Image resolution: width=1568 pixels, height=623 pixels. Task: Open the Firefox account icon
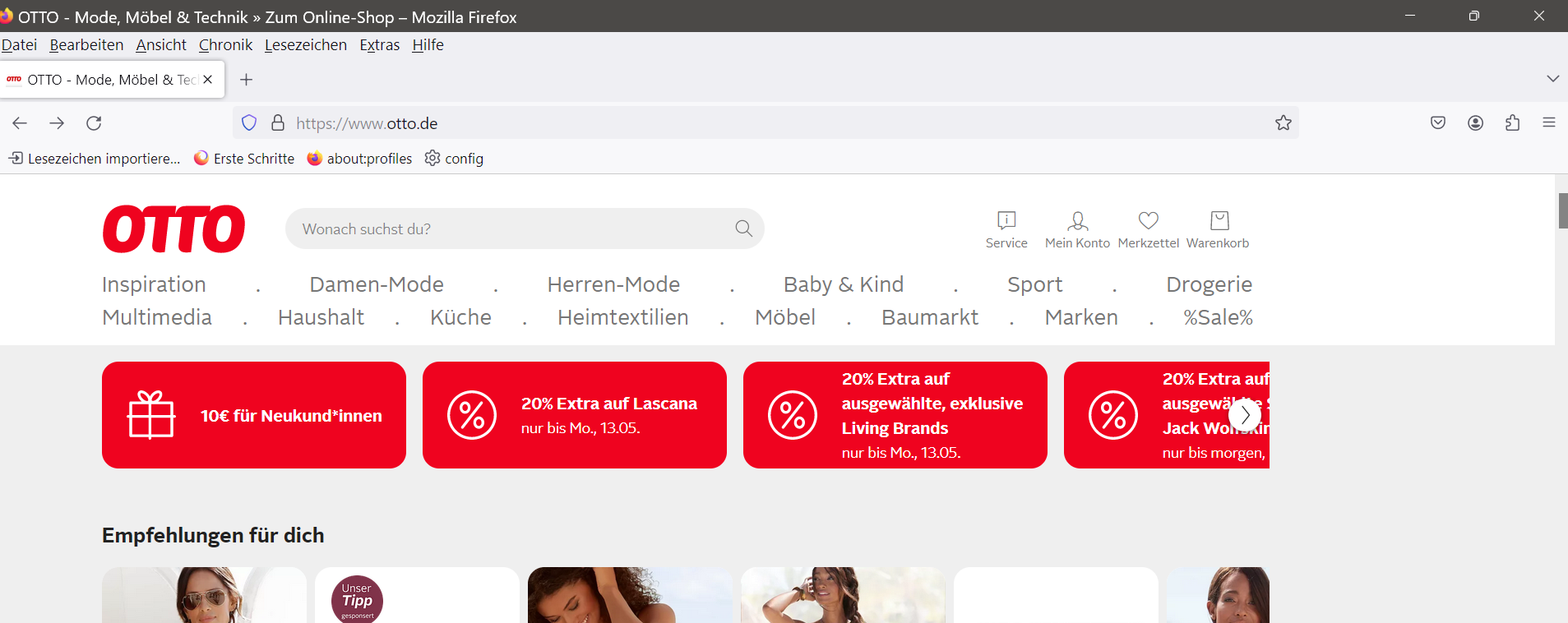[x=1476, y=123]
